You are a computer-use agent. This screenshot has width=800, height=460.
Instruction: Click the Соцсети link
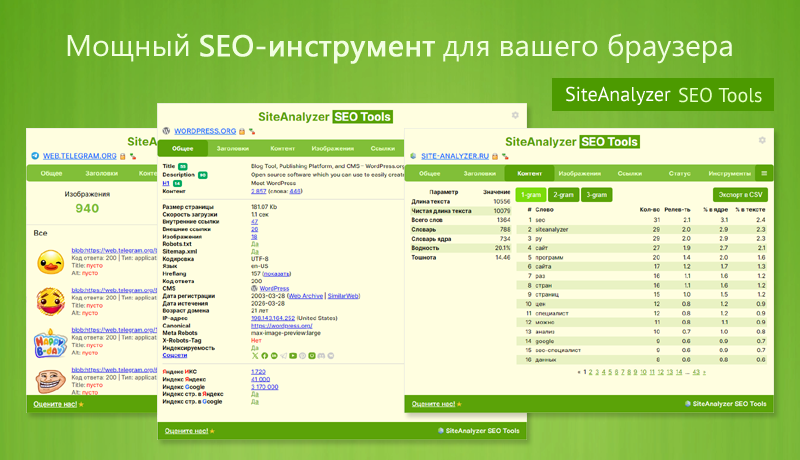tap(174, 355)
